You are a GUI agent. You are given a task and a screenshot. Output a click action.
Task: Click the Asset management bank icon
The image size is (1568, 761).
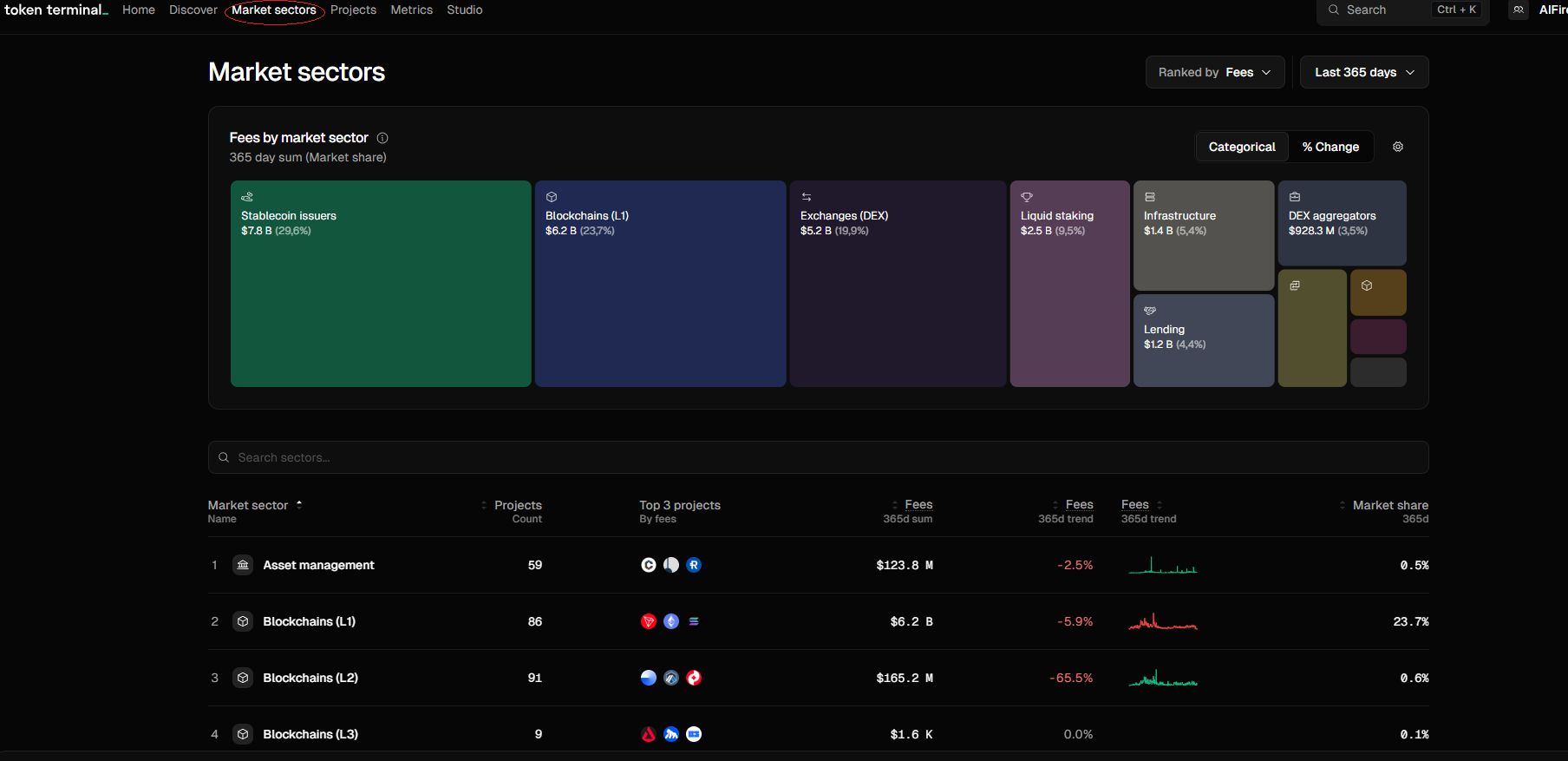coord(243,565)
